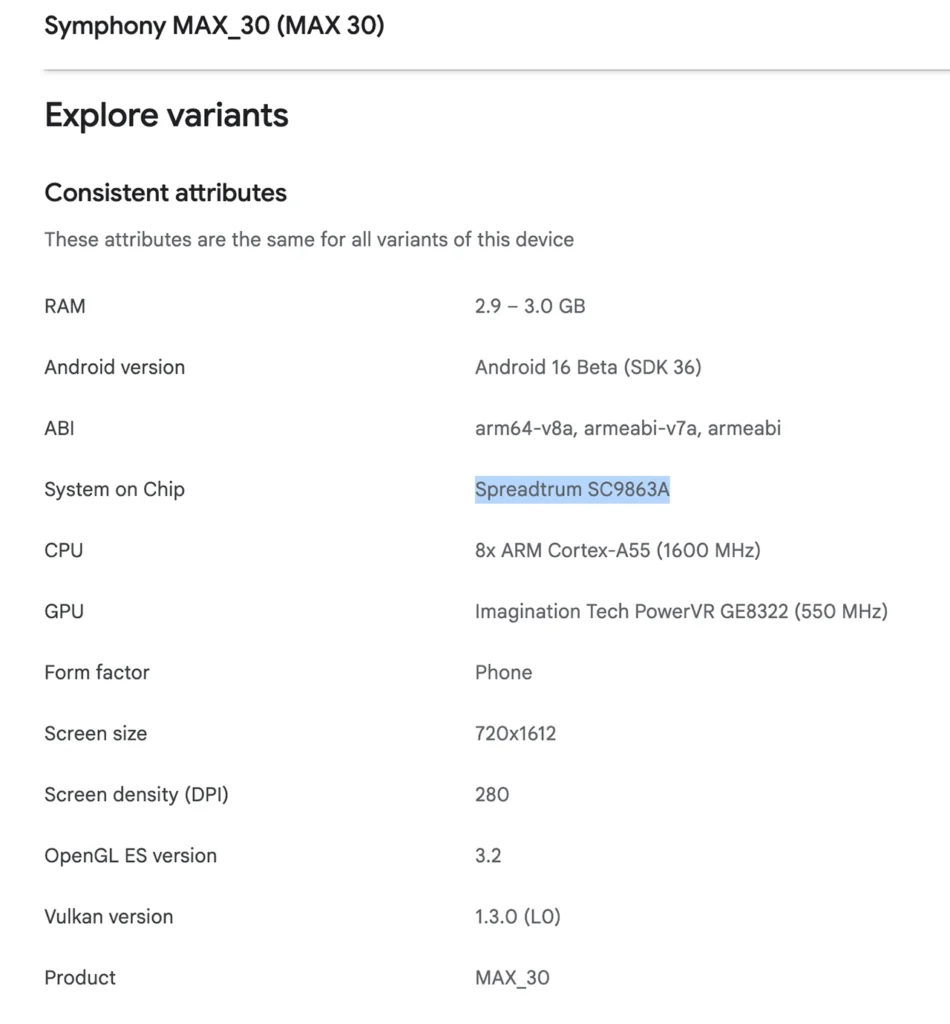Click the System on Chip label

coord(114,489)
